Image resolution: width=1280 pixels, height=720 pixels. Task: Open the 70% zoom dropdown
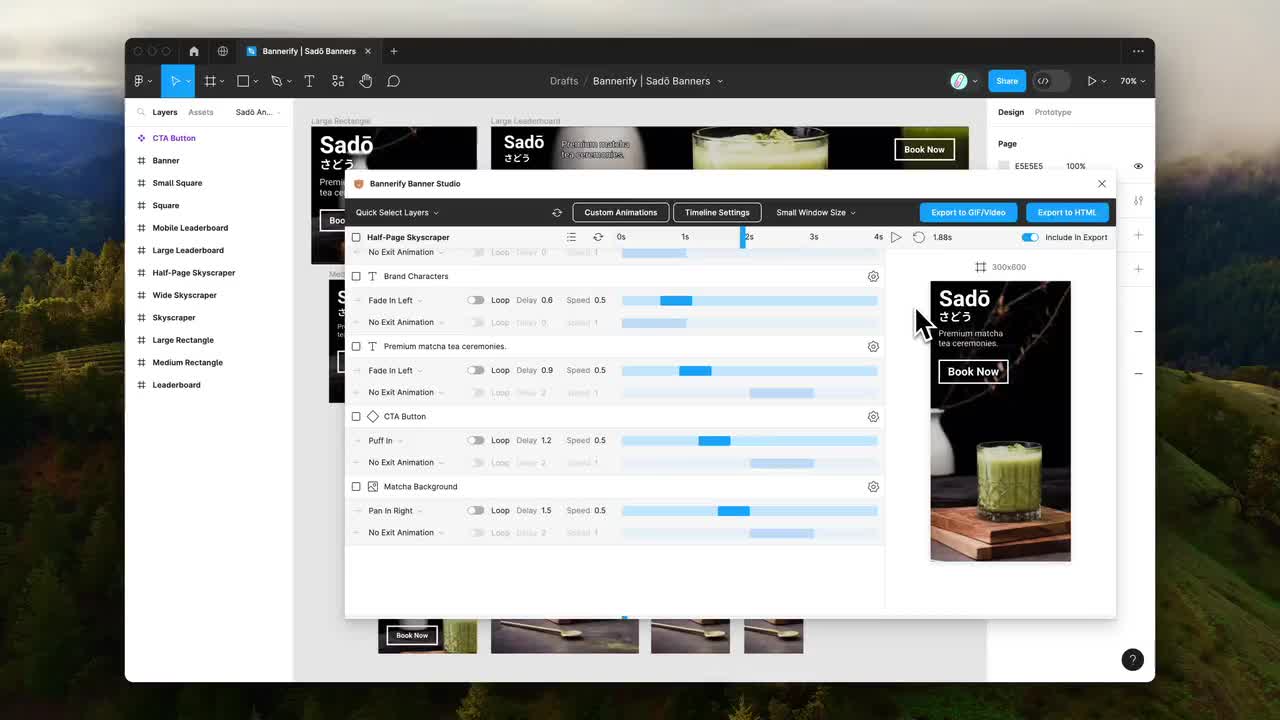1132,81
